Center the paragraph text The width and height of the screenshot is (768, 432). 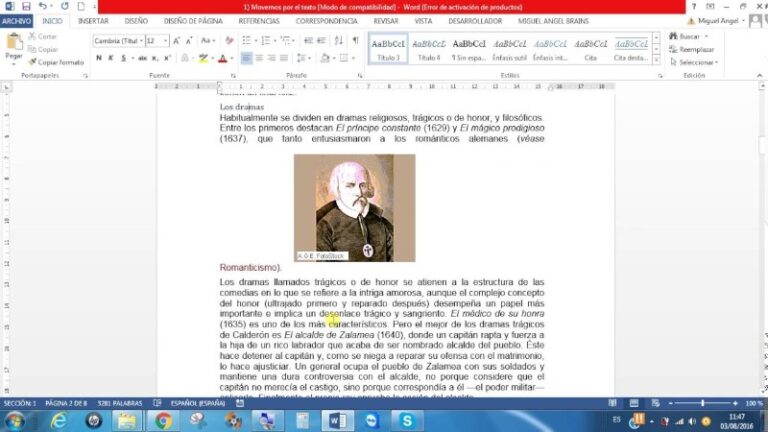click(259, 58)
